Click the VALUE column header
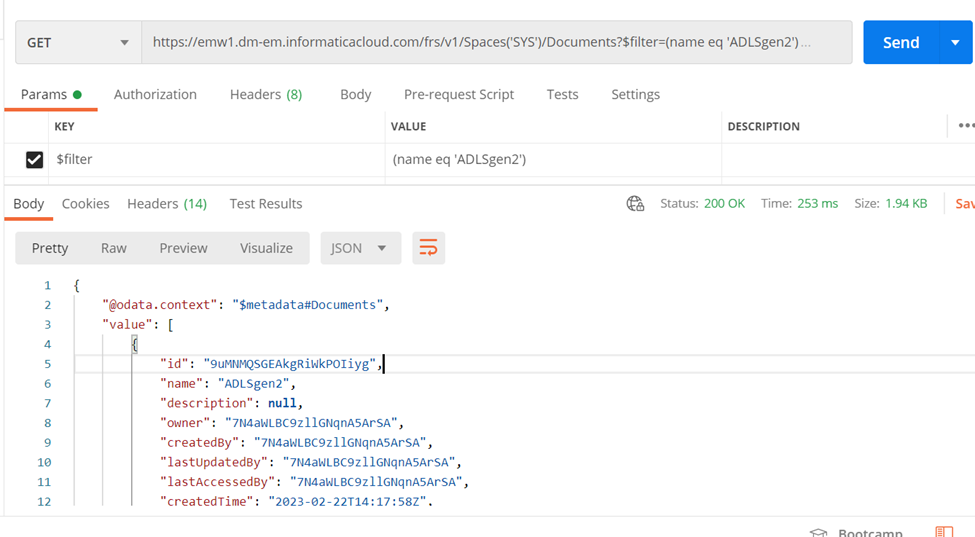 [x=409, y=127]
